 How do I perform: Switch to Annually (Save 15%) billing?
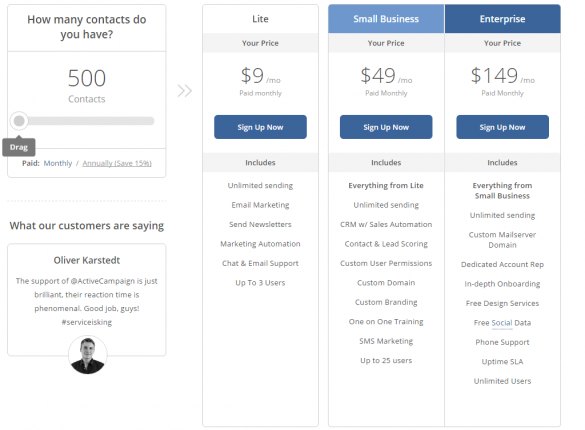(117, 163)
